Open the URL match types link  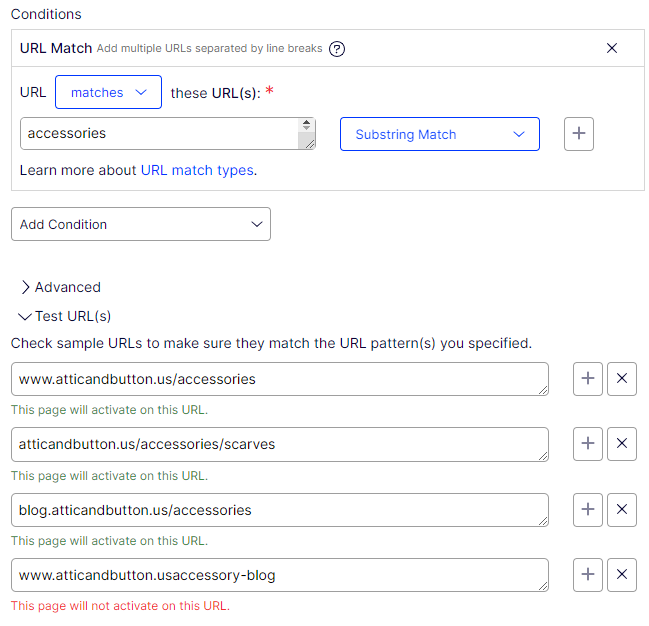(x=197, y=170)
